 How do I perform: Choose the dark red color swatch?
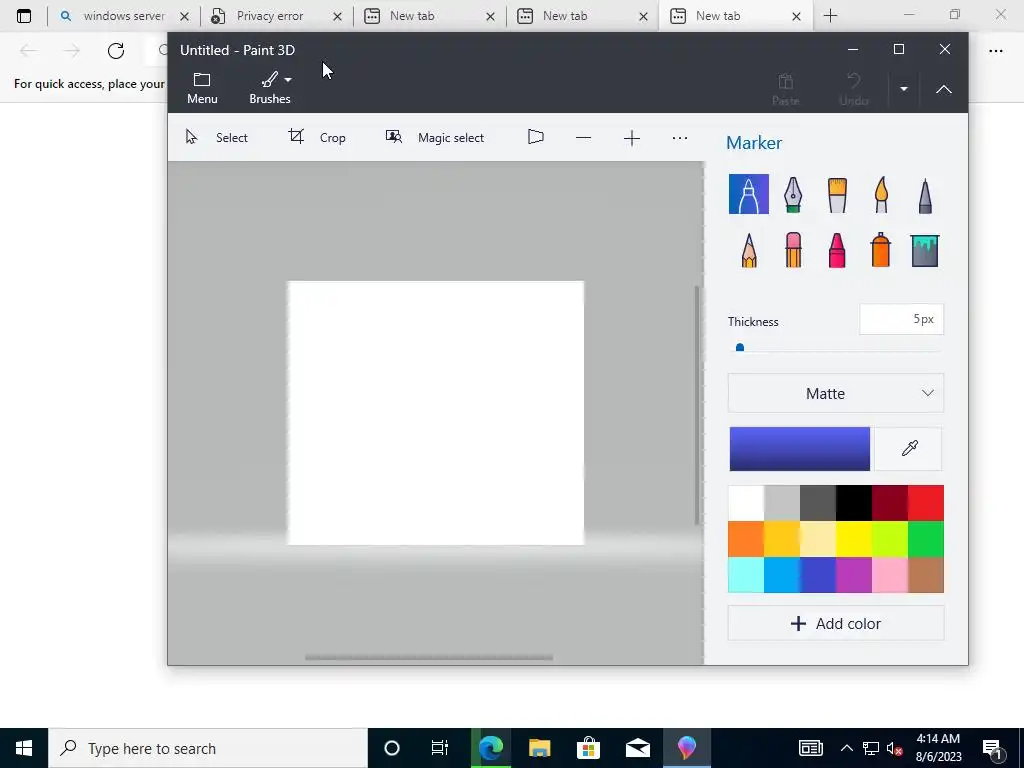pyautogui.click(x=889, y=503)
